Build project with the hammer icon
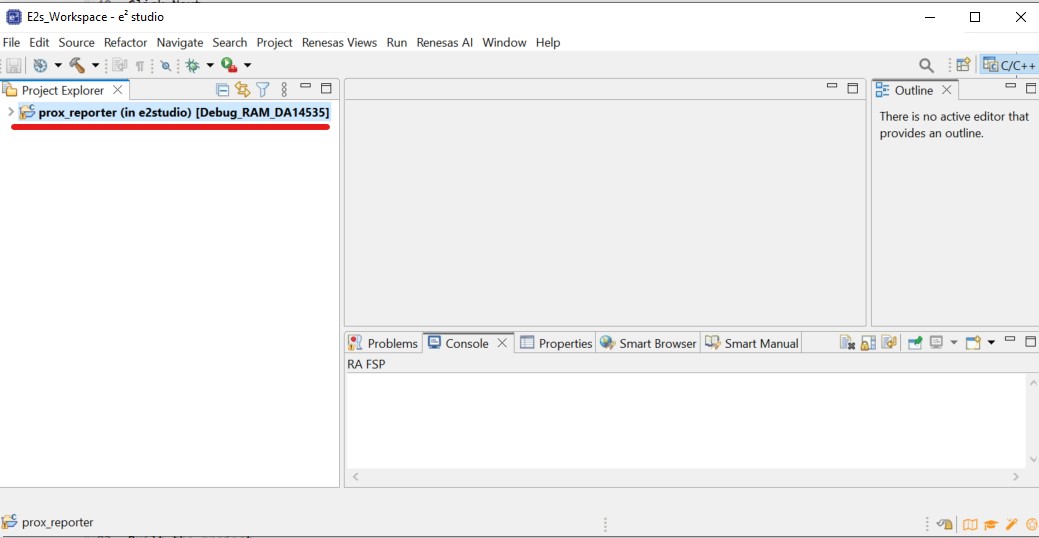This screenshot has width=1039, height=538. [x=78, y=65]
